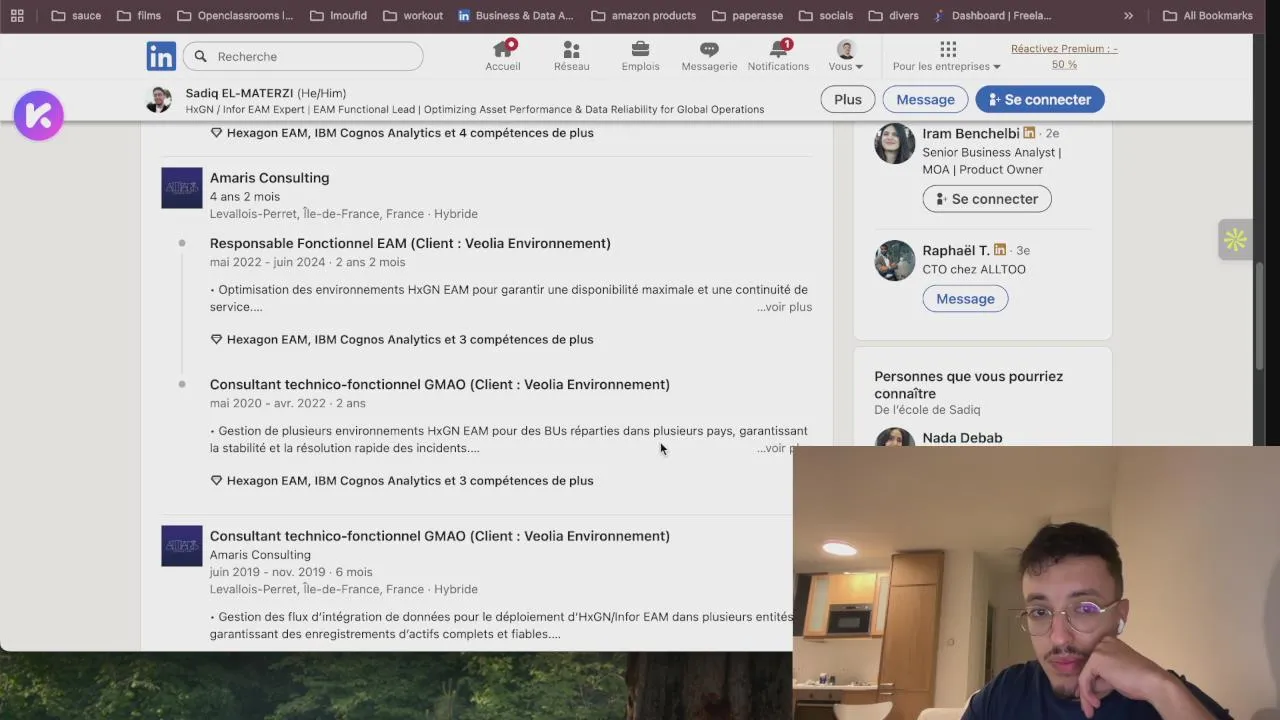Image resolution: width=1280 pixels, height=720 pixels.
Task: Open the paperasse bookmarks folder
Action: click(x=748, y=16)
